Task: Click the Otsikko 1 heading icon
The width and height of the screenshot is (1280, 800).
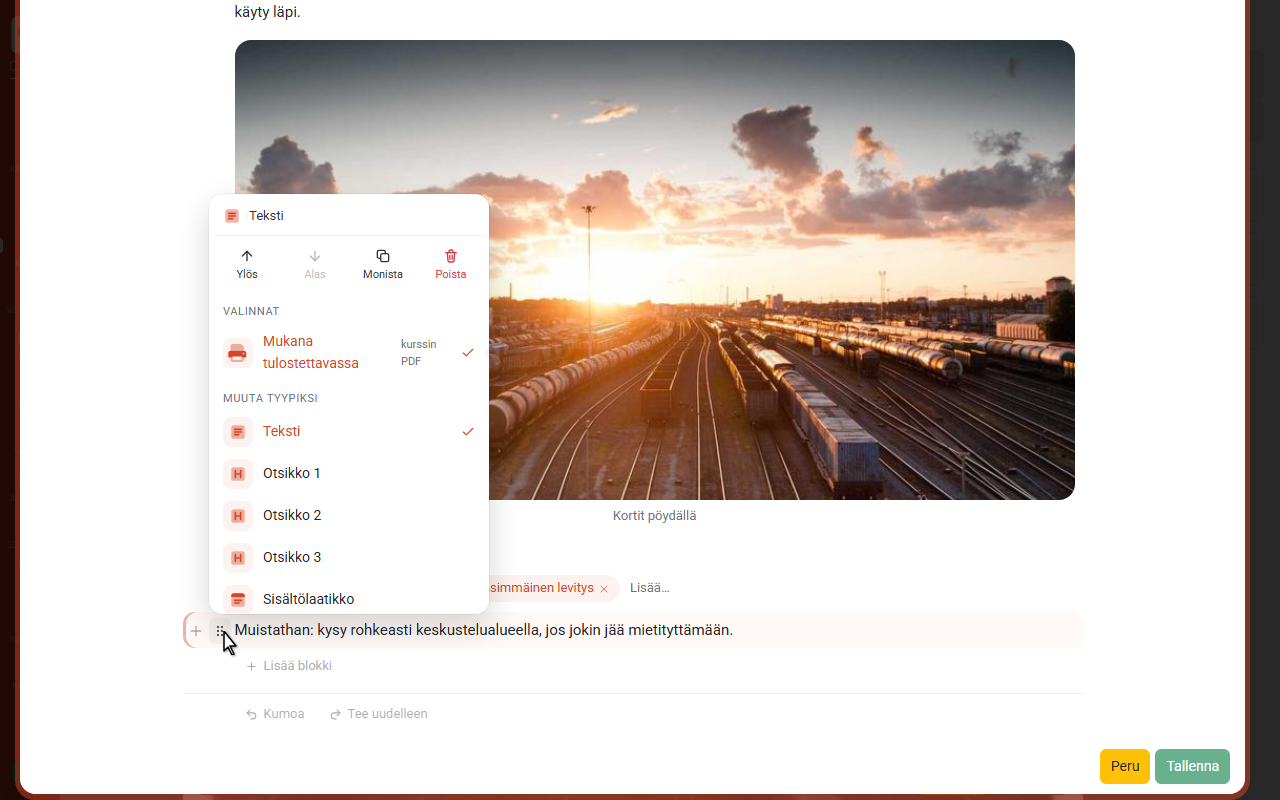Action: point(238,474)
